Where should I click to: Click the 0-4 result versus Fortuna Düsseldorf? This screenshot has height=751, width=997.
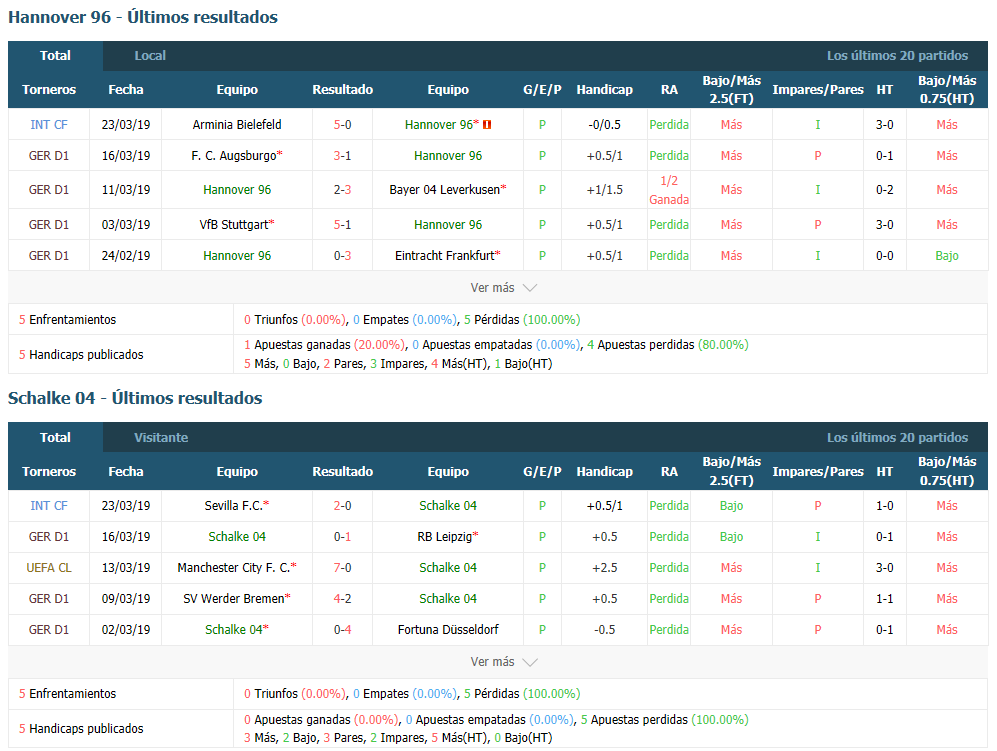(x=343, y=630)
